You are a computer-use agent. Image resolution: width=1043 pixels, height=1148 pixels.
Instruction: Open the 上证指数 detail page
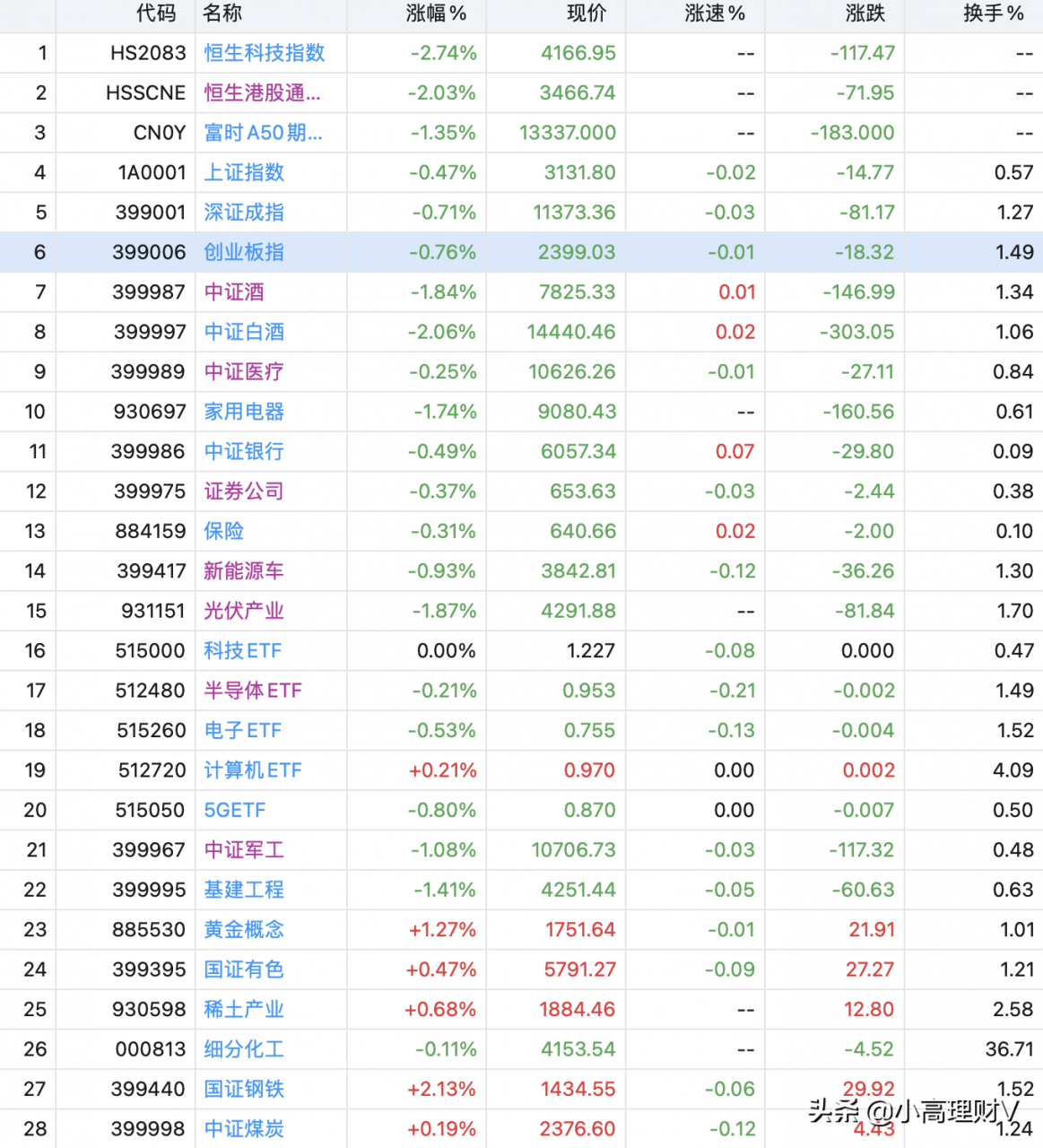[x=242, y=172]
